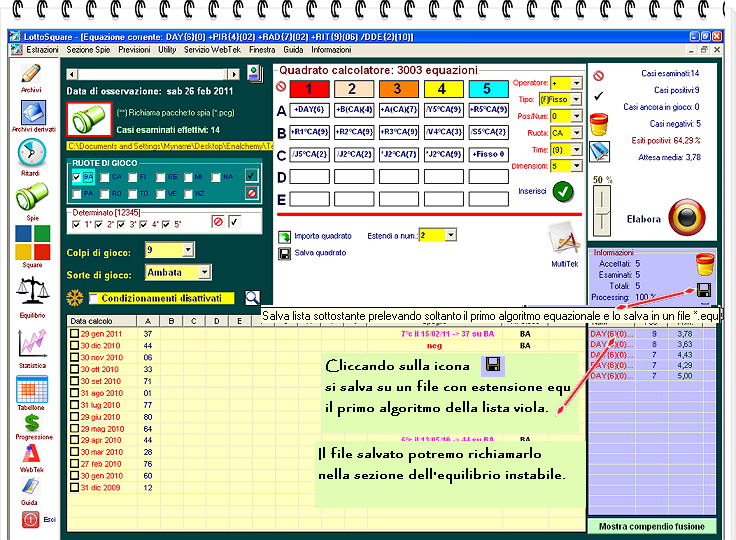736x540 pixels.
Task: Open the Tipo Fisso dropdown
Action: click(576, 100)
